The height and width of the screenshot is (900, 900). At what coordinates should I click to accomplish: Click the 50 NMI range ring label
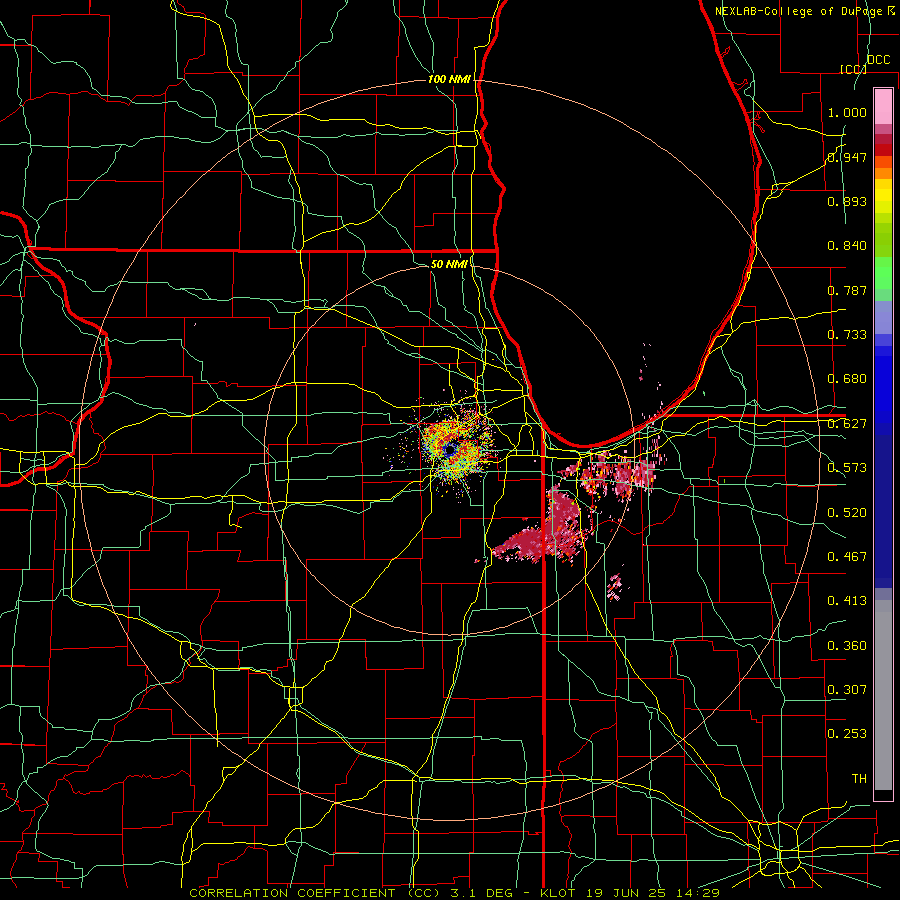449,264
